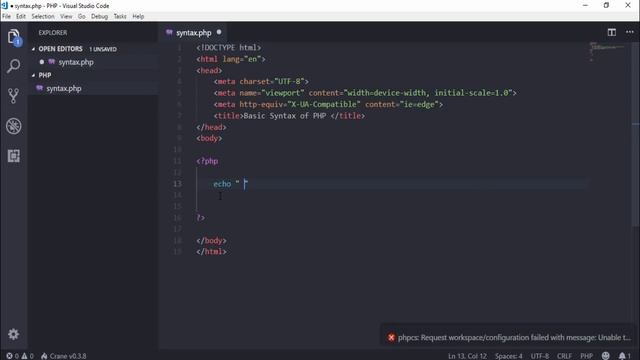Screen dimensions: 640x360
Task: Click the EXPLORER panel title
Action: 53,33
